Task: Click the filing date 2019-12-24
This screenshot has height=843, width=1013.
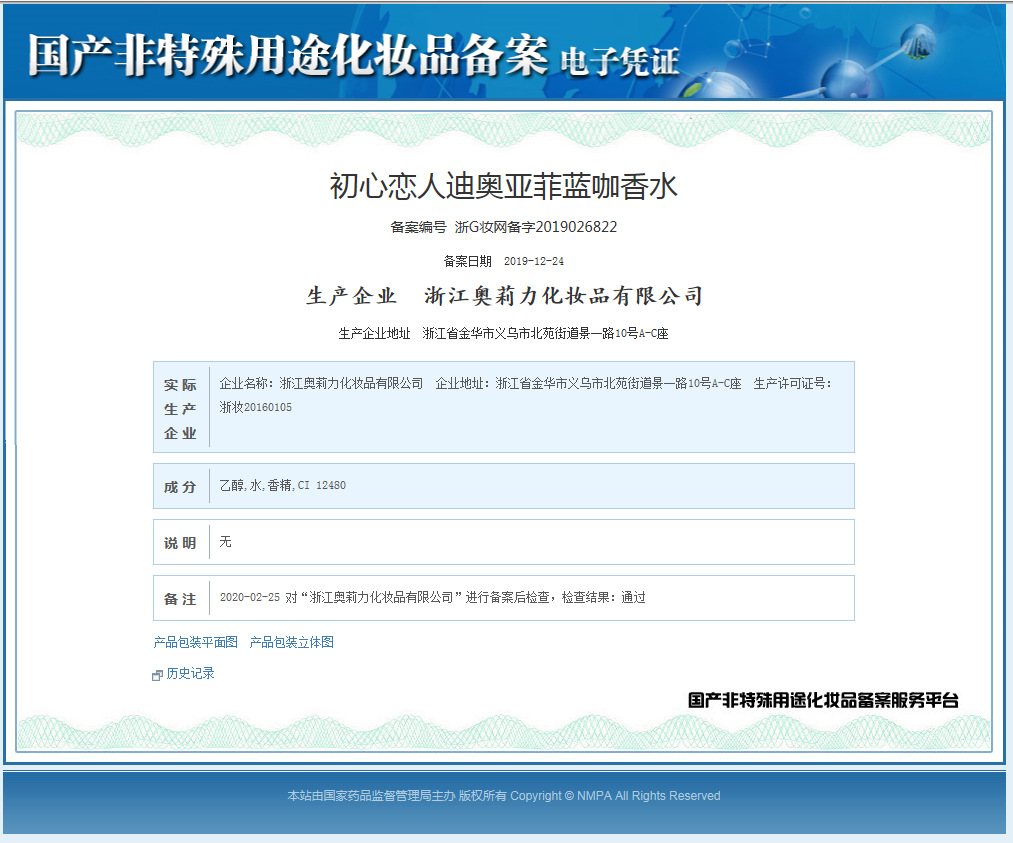Action: point(534,261)
